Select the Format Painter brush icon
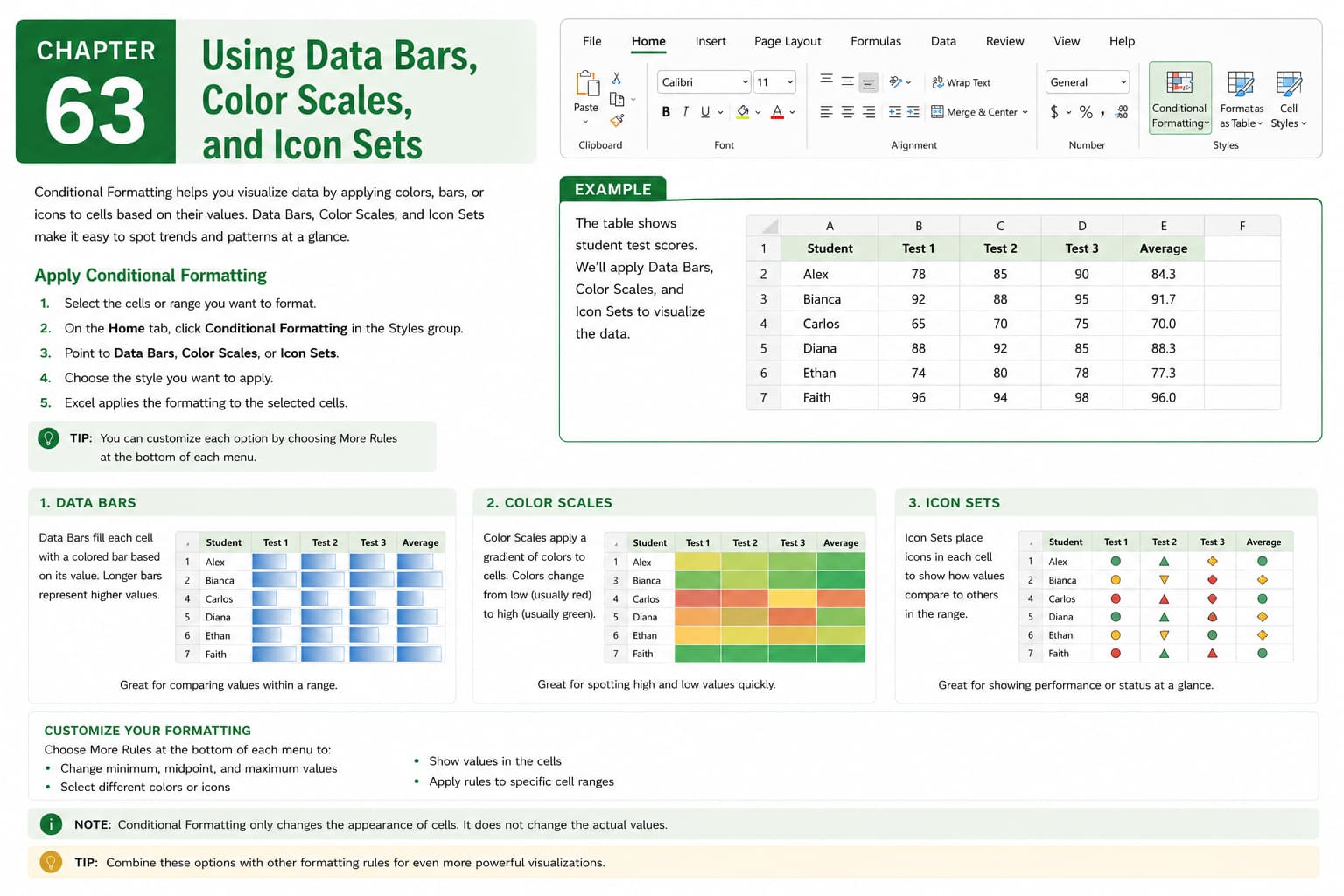The width and height of the screenshot is (1344, 896). (617, 120)
